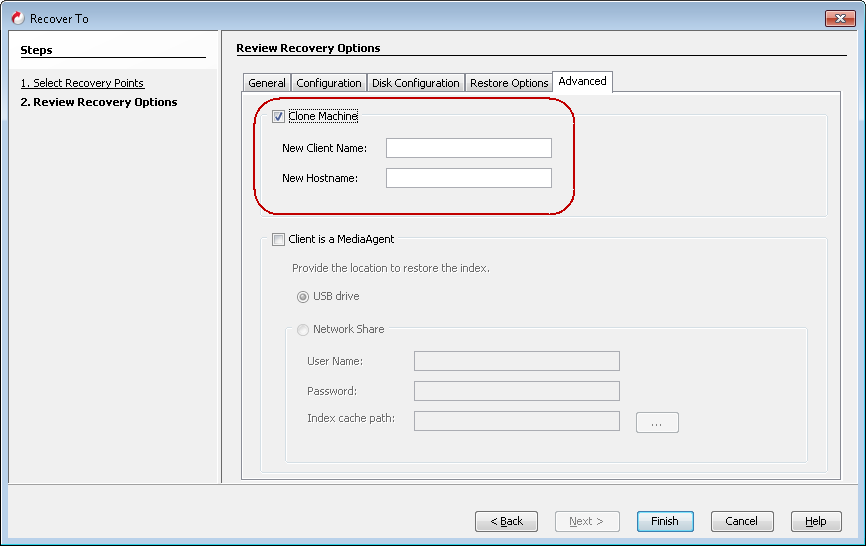
Task: Click the New Client Name text field
Action: pos(469,148)
